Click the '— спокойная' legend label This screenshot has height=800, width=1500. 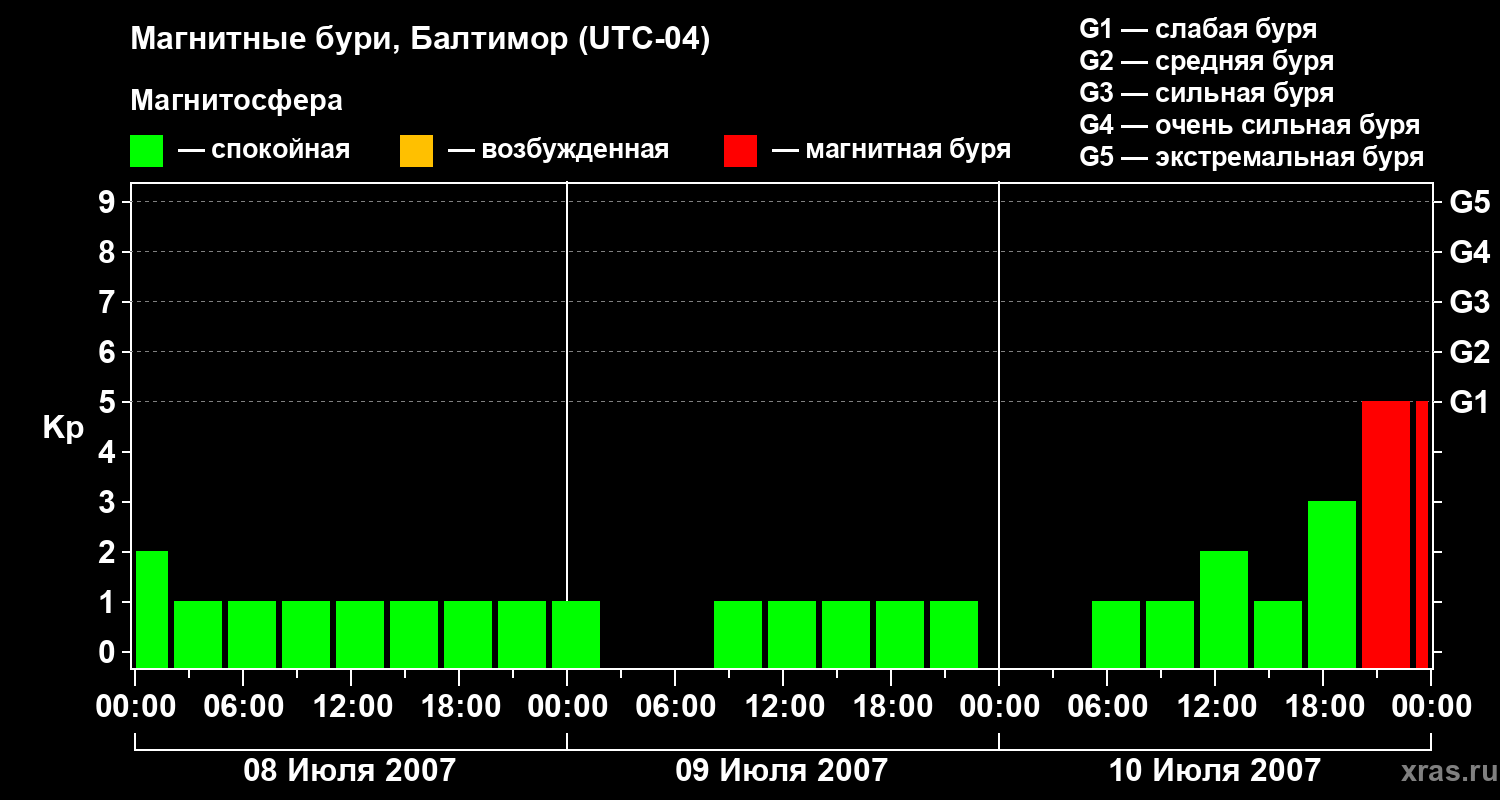tap(264, 150)
